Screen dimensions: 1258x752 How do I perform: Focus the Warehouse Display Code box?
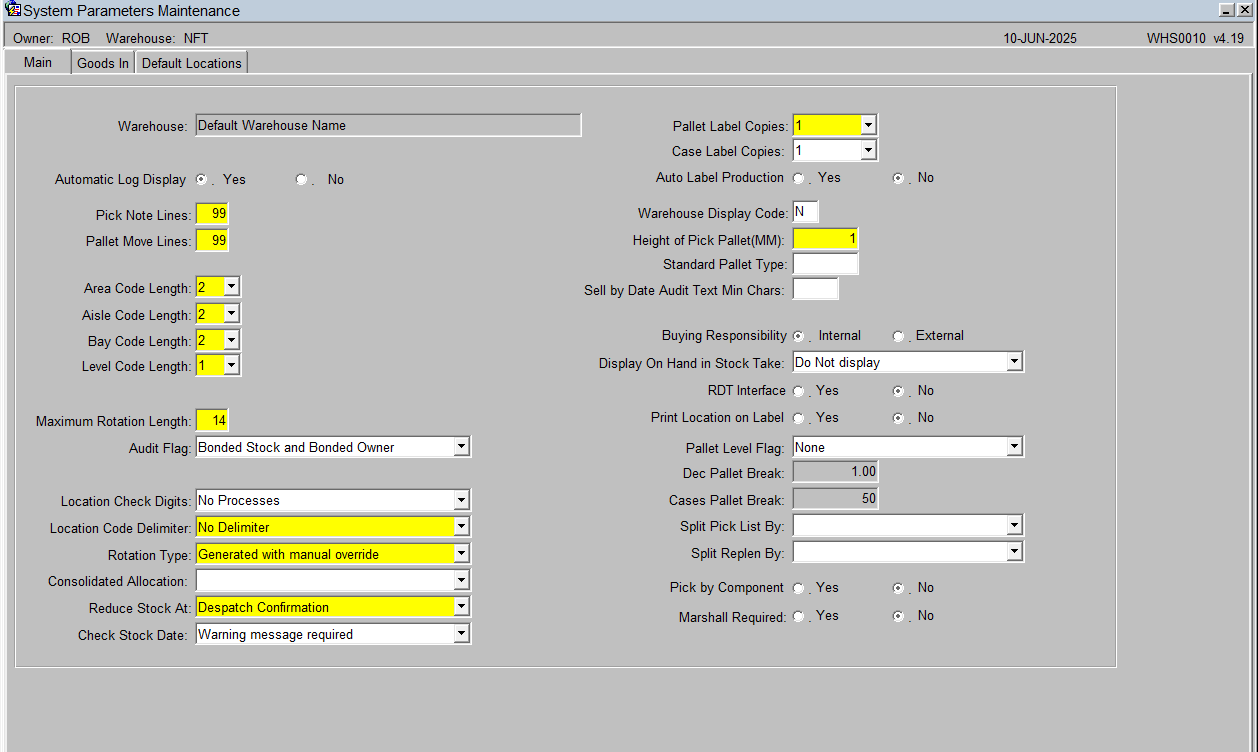(805, 212)
